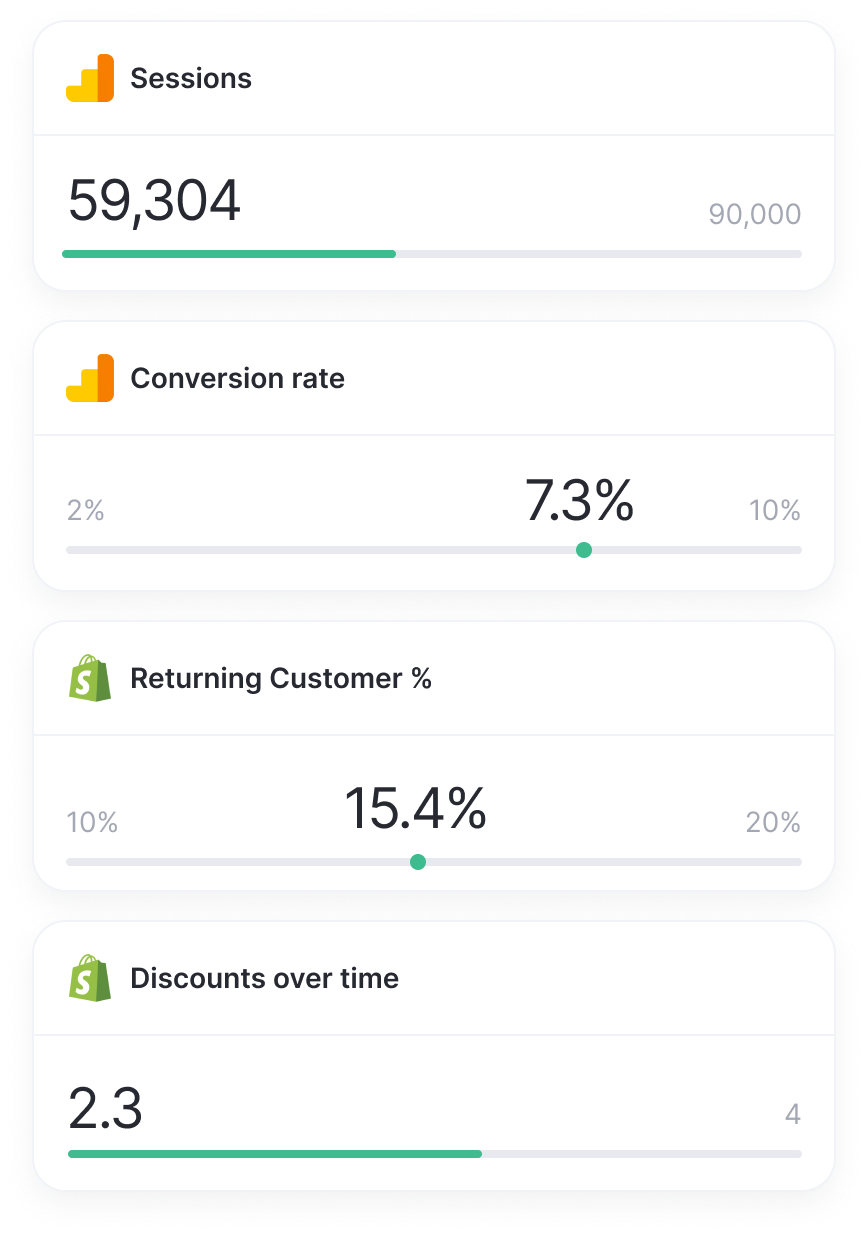Screen dimensions: 868x1236
Task: Click the 59,304 sessions value
Action: click(154, 200)
